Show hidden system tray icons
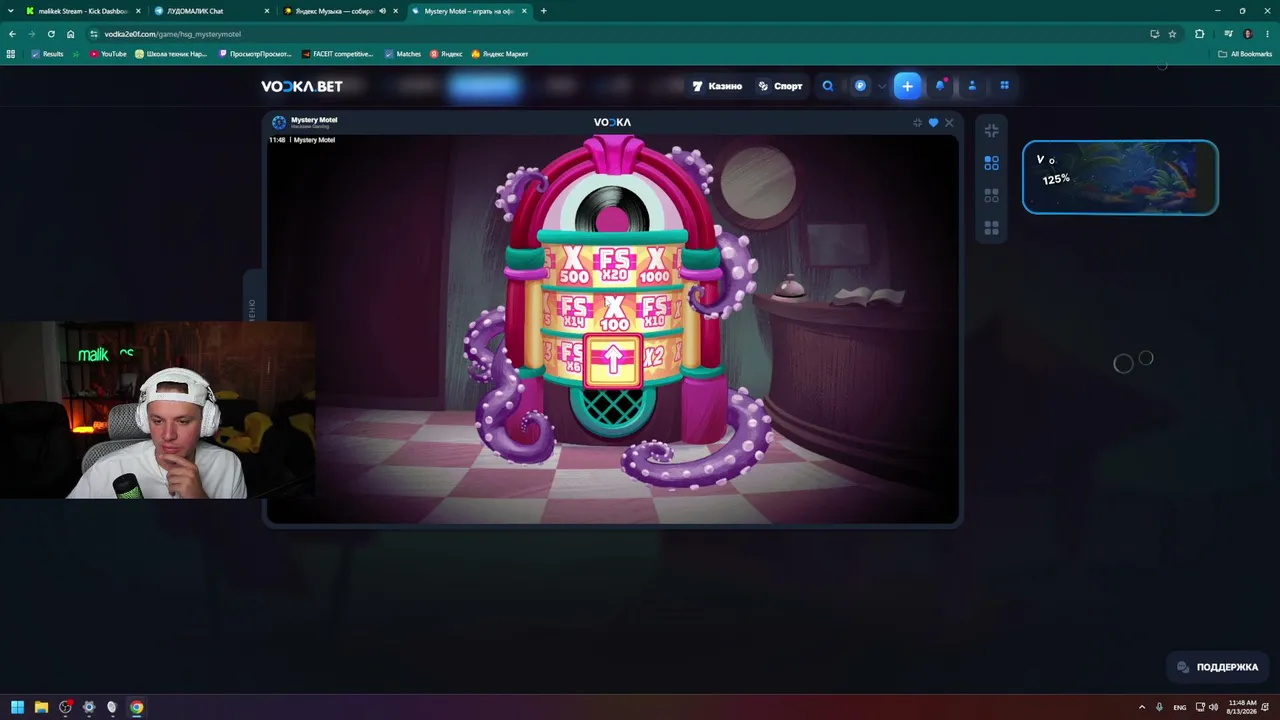The image size is (1280, 720). [x=1142, y=707]
